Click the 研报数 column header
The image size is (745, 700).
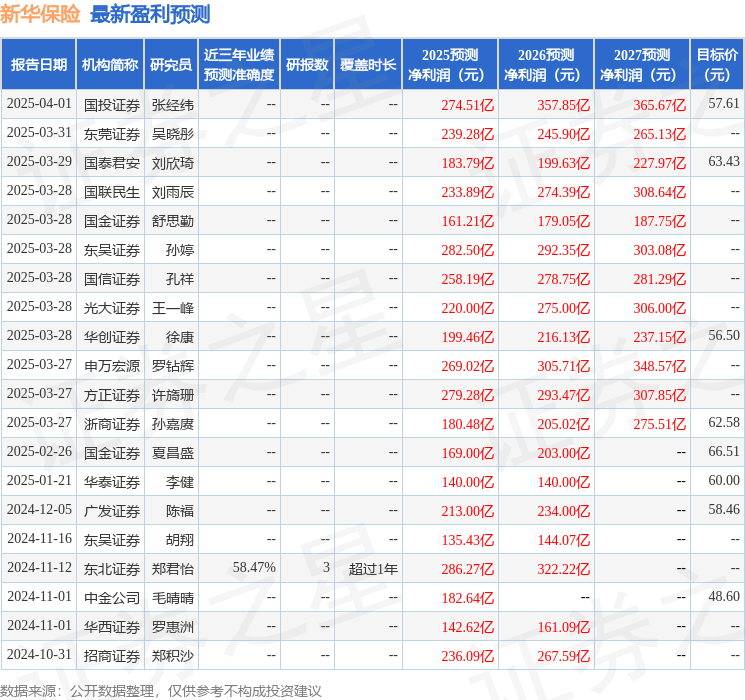(307, 65)
